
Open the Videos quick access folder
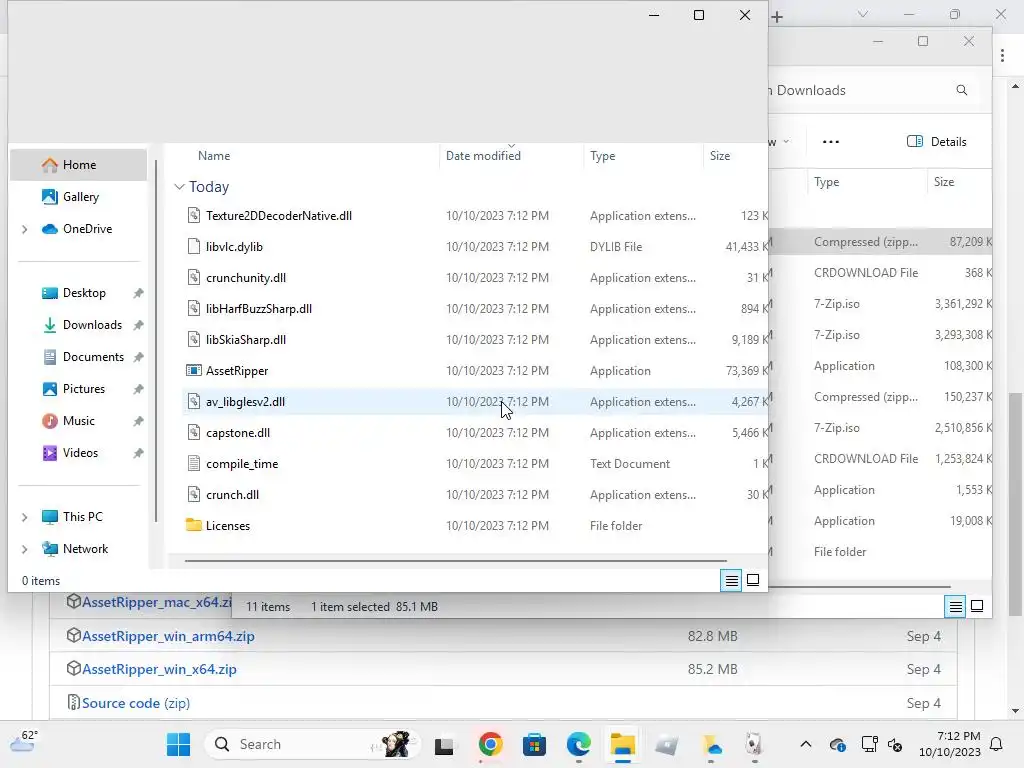pyautogui.click(x=78, y=453)
